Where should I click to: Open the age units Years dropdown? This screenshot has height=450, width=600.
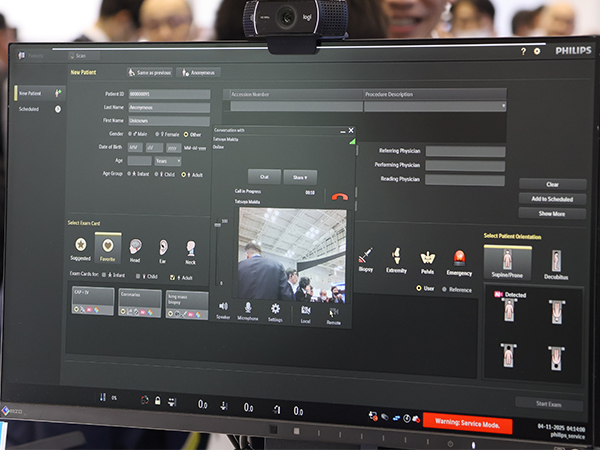tap(168, 160)
